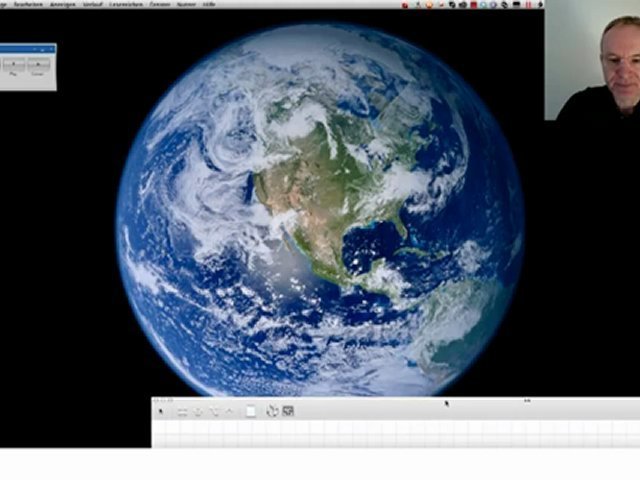Select the arrow pointer tool in bottom toolbar
Image resolution: width=640 pixels, height=480 pixels.
pyautogui.click(x=160, y=411)
